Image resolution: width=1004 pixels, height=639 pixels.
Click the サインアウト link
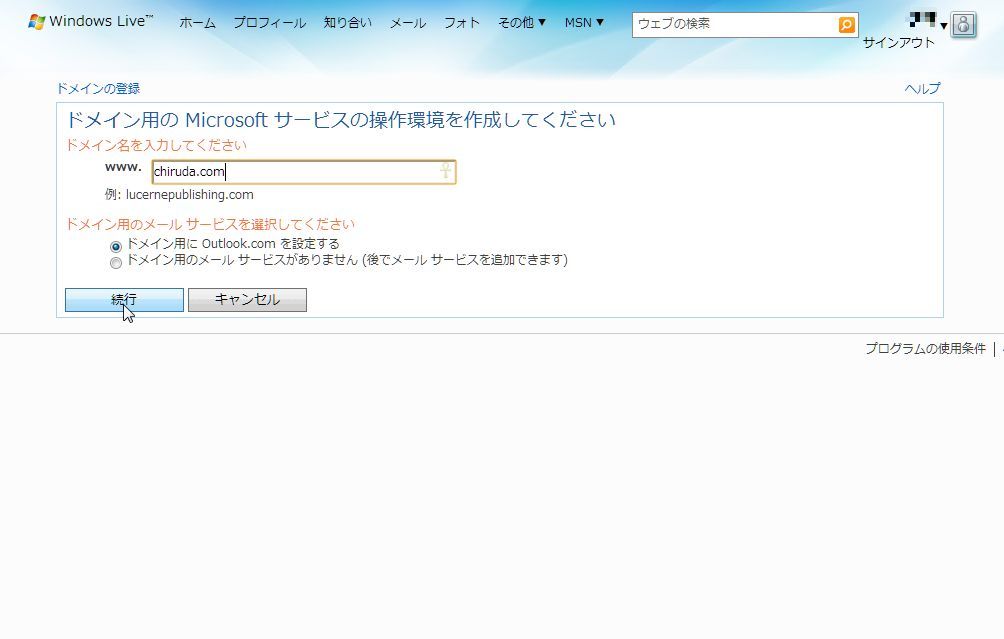898,43
